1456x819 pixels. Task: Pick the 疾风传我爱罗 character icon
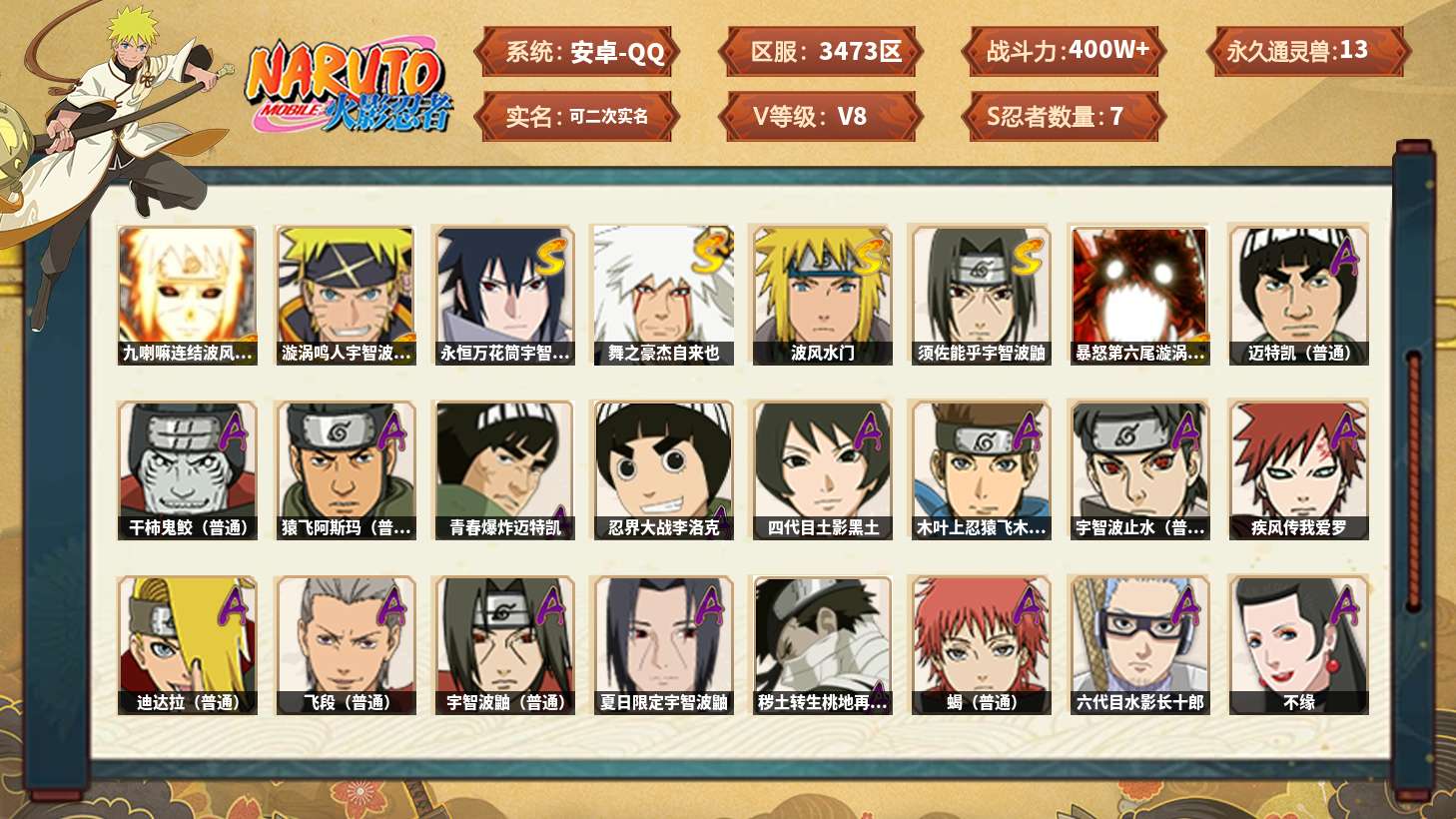click(1299, 470)
